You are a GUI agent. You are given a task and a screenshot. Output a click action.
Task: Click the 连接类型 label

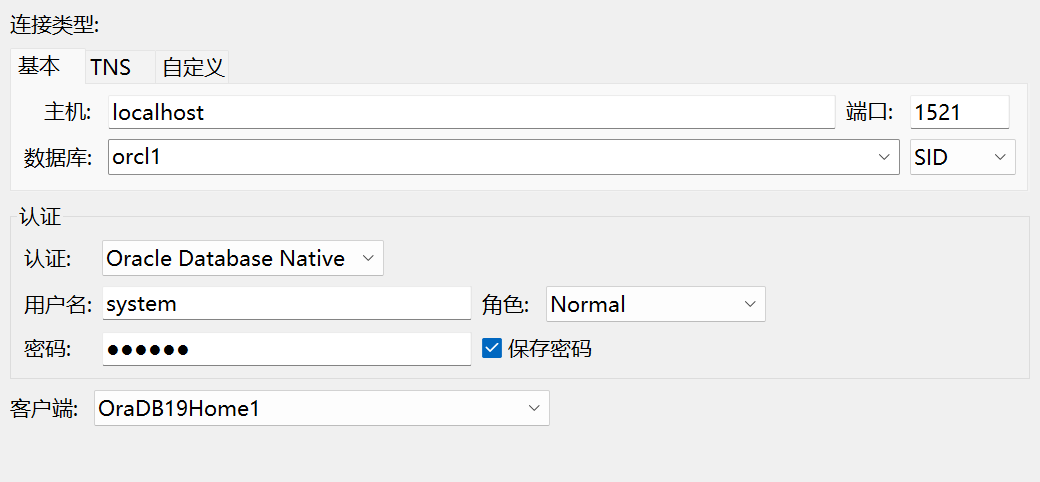(x=54, y=23)
